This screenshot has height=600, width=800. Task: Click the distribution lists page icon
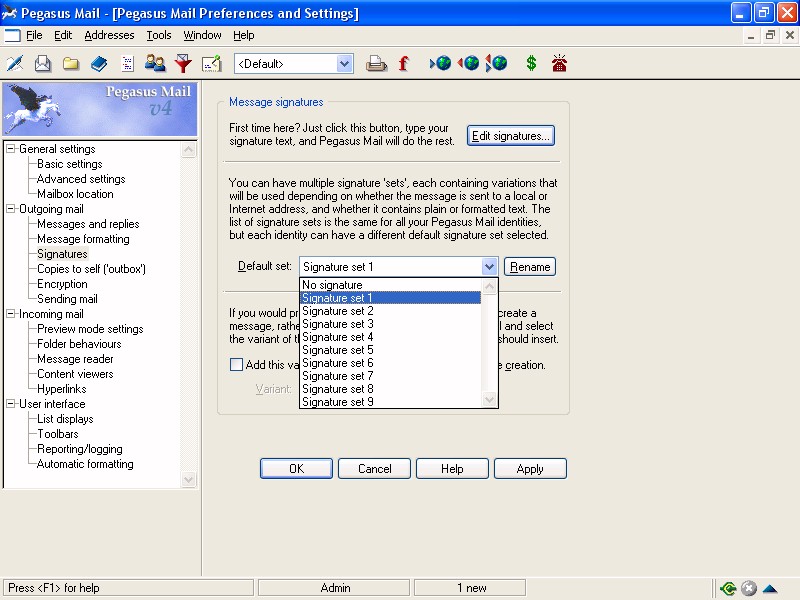pyautogui.click(x=127, y=63)
